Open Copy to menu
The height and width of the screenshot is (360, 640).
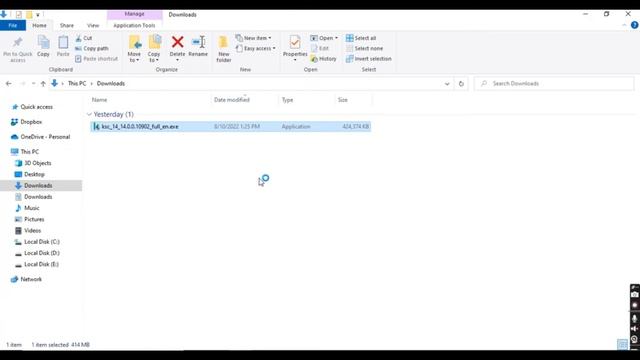(x=154, y=49)
